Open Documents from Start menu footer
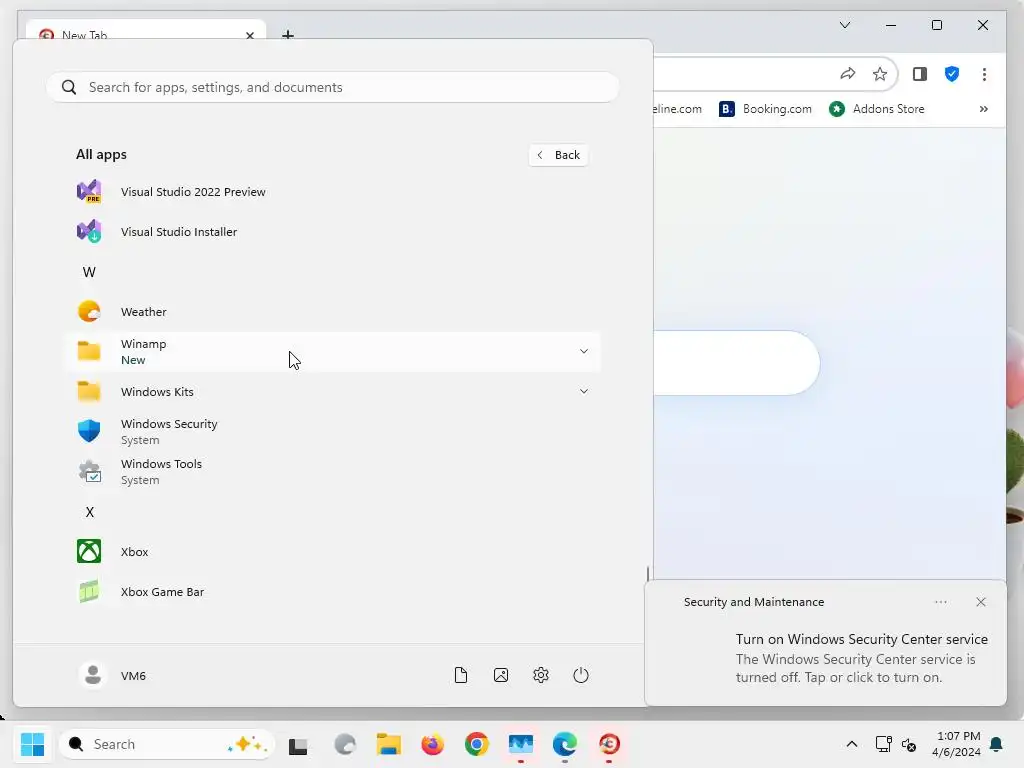 (460, 675)
